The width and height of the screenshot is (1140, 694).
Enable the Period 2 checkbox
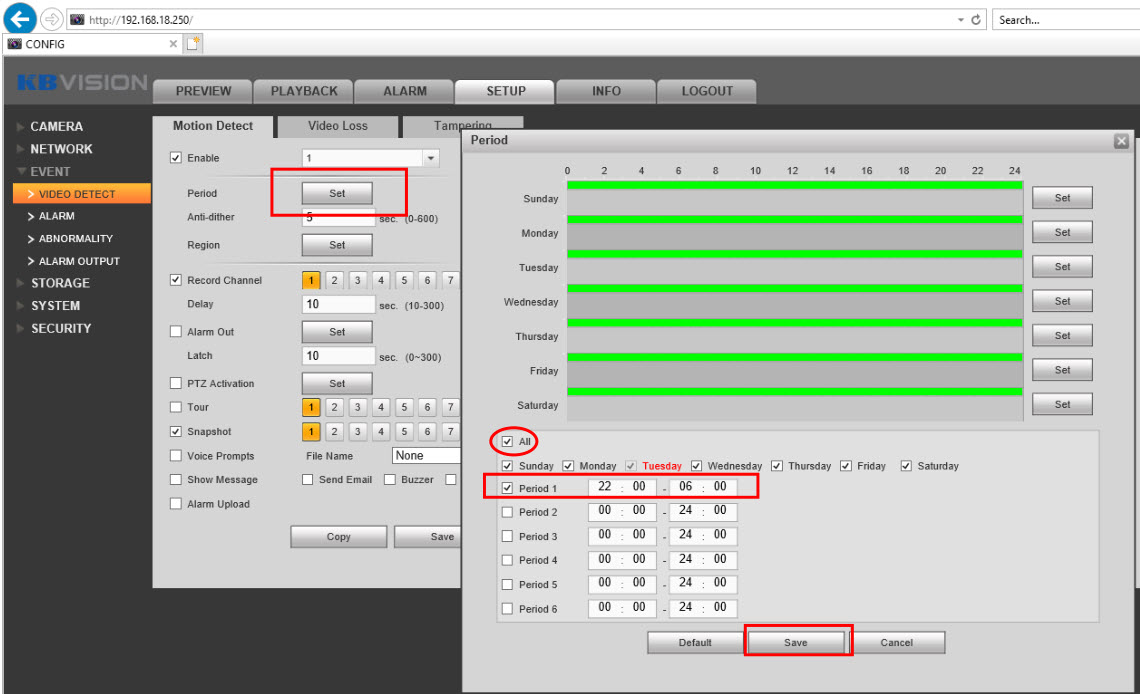[507, 512]
